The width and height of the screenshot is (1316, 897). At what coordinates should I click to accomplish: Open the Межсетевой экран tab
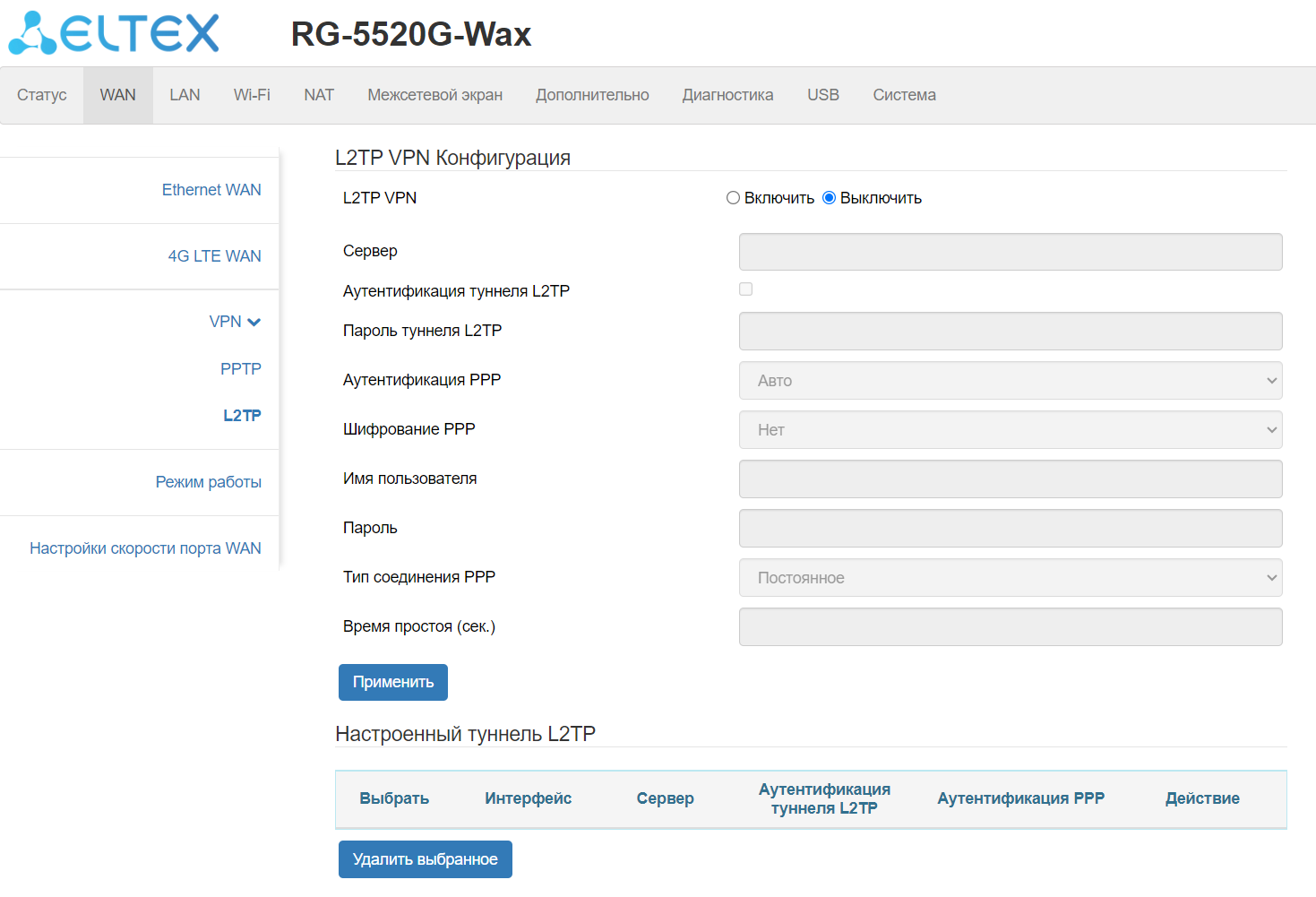434,95
